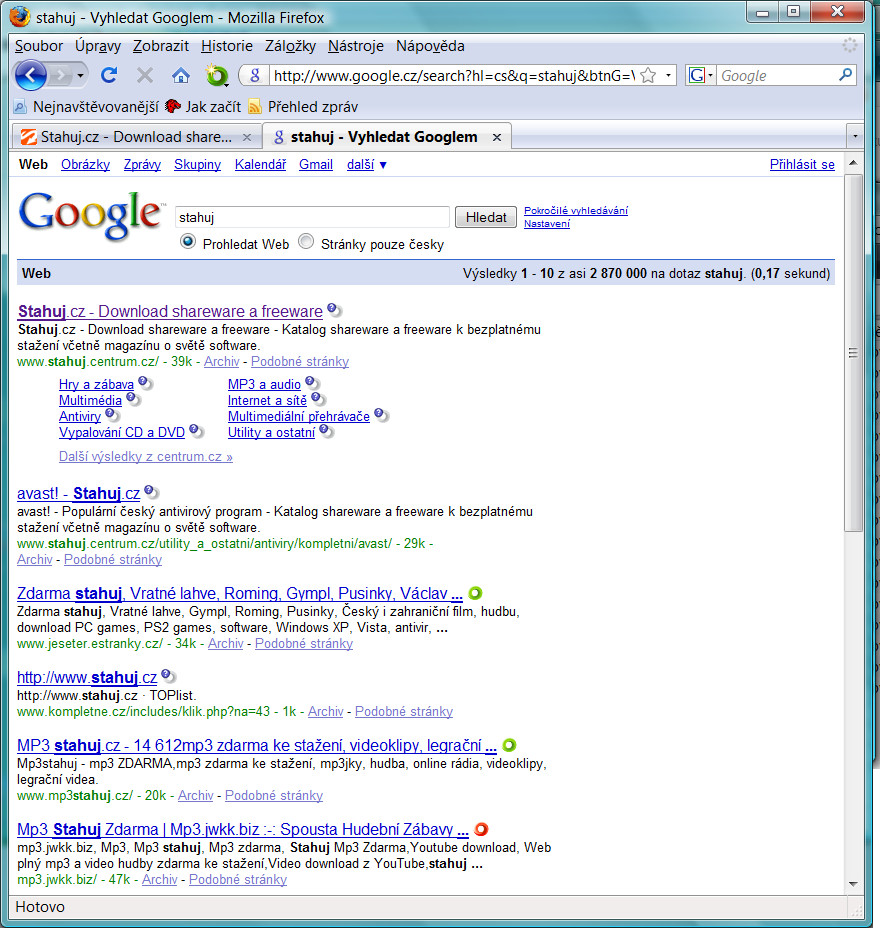
Task: Expand the další dropdown link
Action: (366, 165)
